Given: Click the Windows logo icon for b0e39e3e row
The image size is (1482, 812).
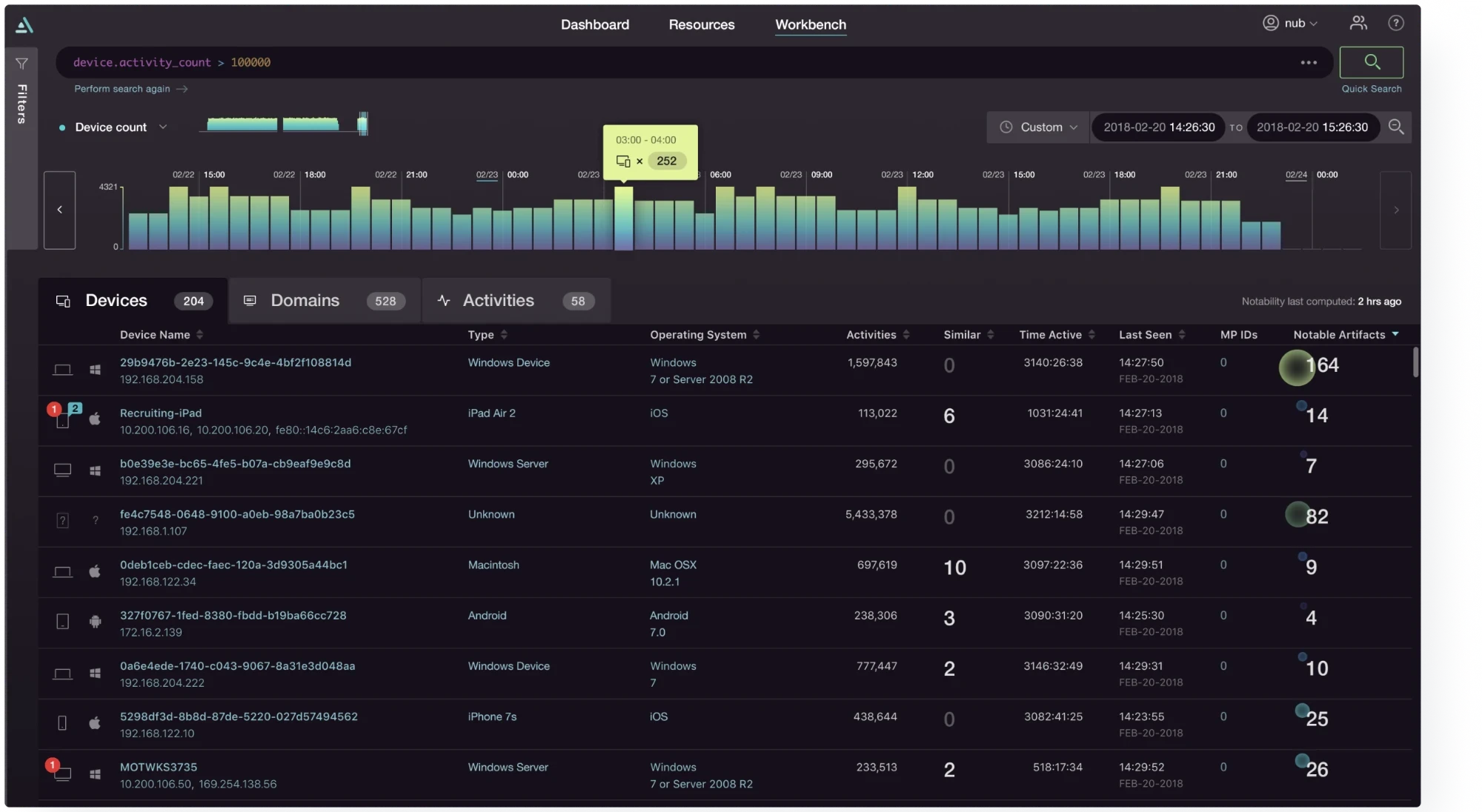Looking at the screenshot, I should pyautogui.click(x=95, y=470).
